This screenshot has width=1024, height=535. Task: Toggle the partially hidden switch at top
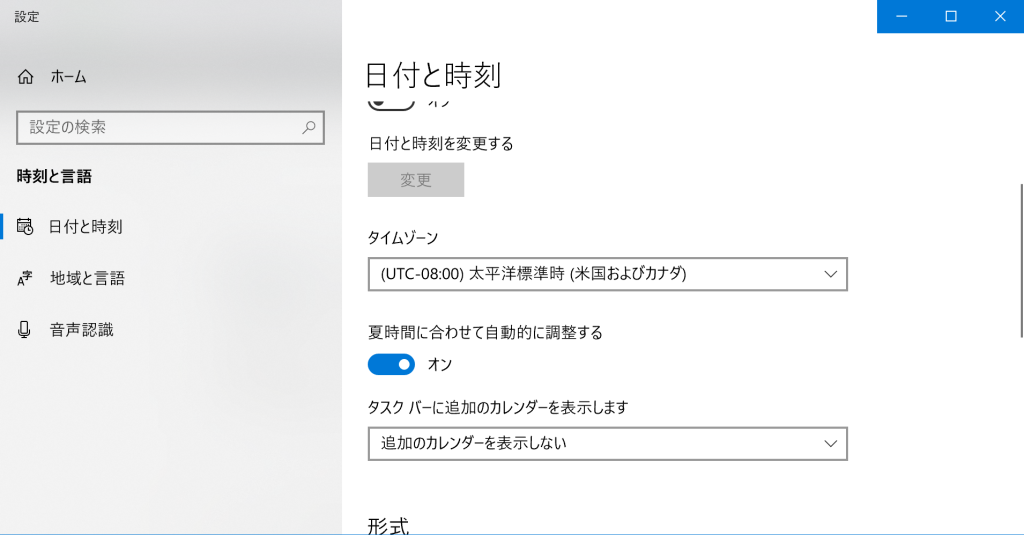[x=391, y=104]
